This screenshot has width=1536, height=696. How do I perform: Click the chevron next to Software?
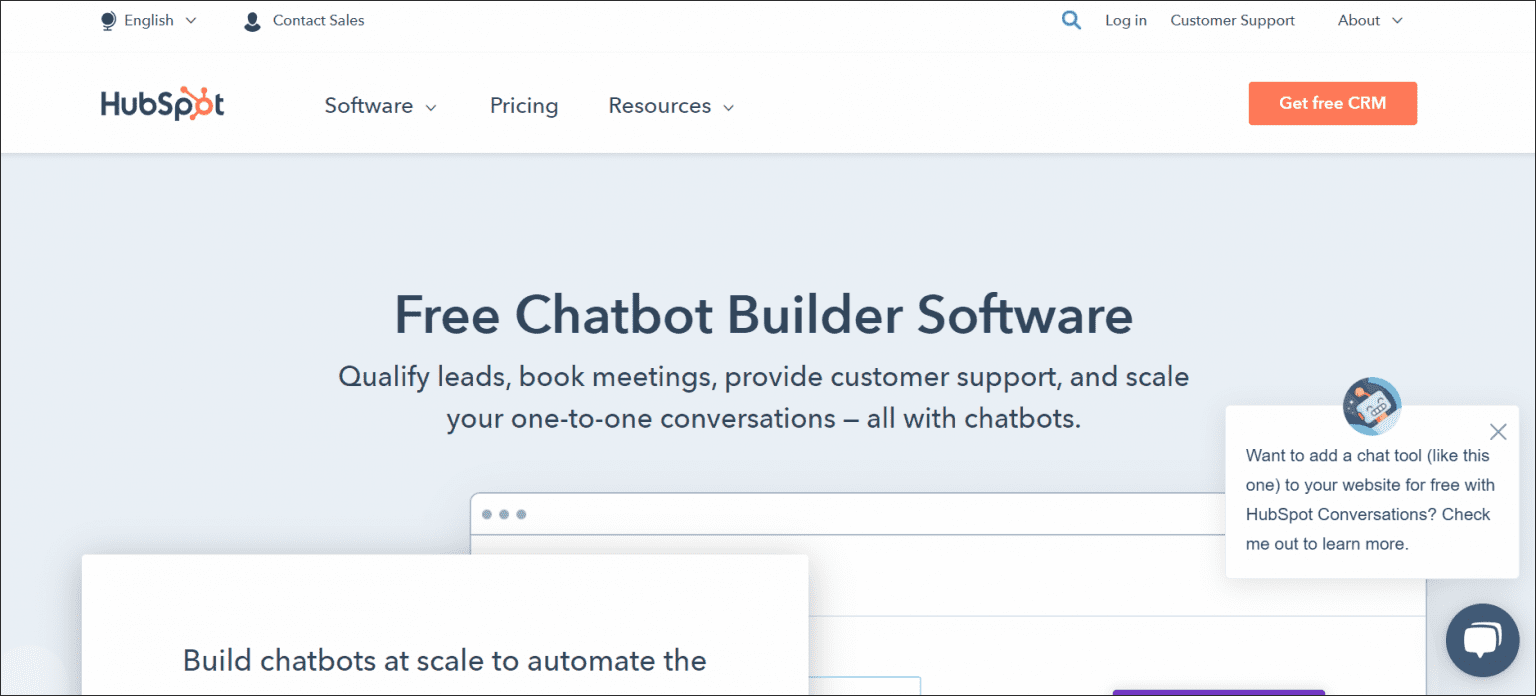click(431, 108)
